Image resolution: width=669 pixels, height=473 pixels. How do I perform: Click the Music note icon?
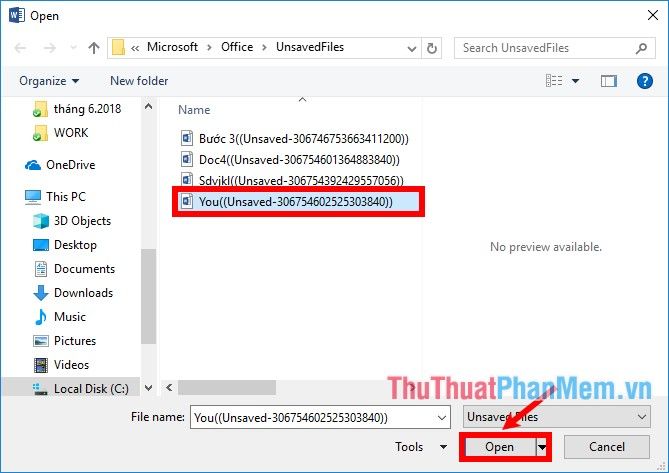[41, 317]
